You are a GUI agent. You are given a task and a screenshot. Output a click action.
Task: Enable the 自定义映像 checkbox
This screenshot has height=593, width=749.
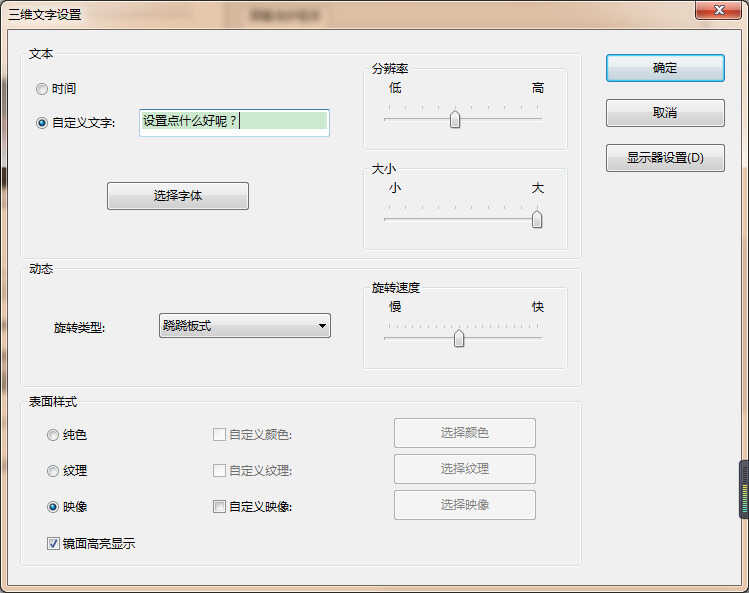219,507
